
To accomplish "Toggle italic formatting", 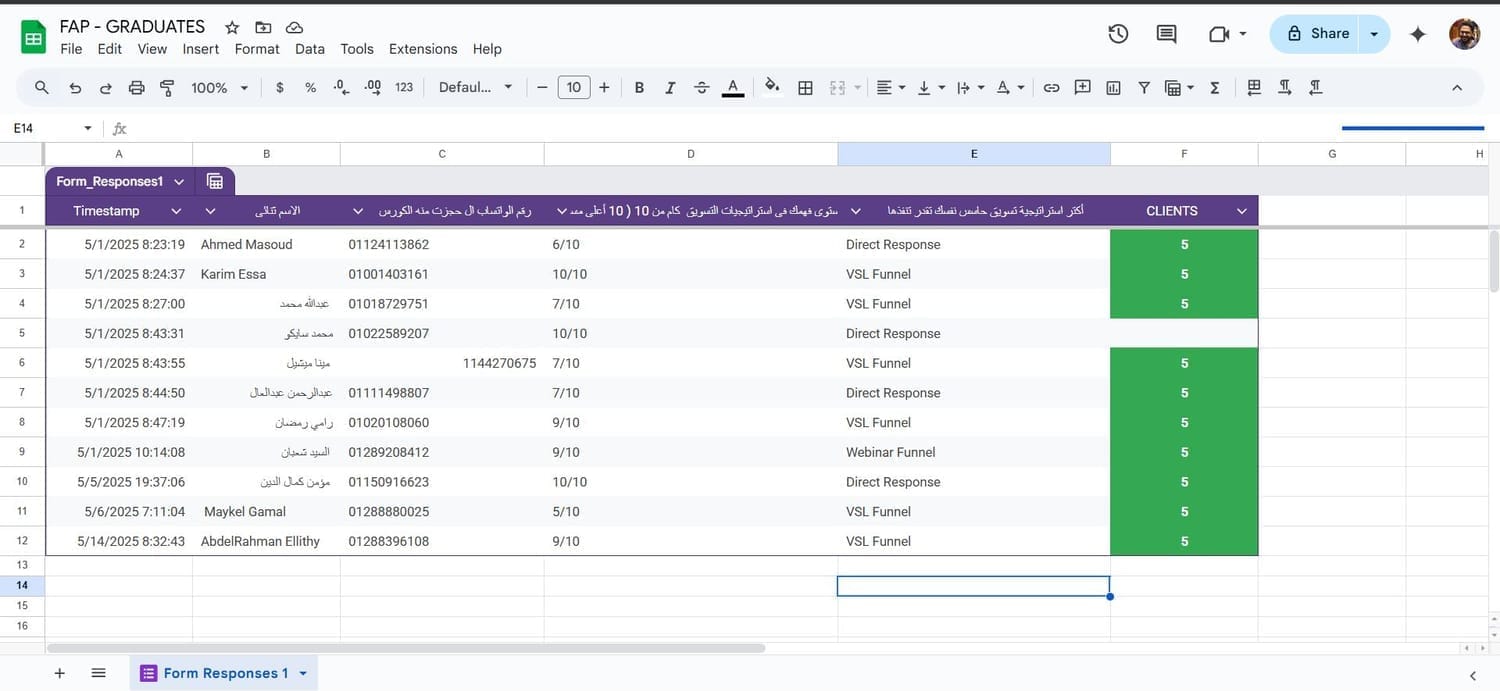I will click(x=670, y=88).
